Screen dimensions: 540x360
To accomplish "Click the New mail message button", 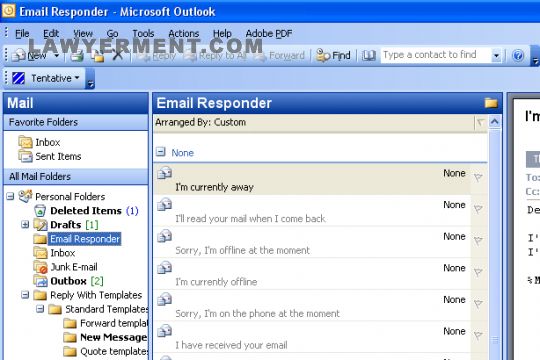I will click(29, 55).
